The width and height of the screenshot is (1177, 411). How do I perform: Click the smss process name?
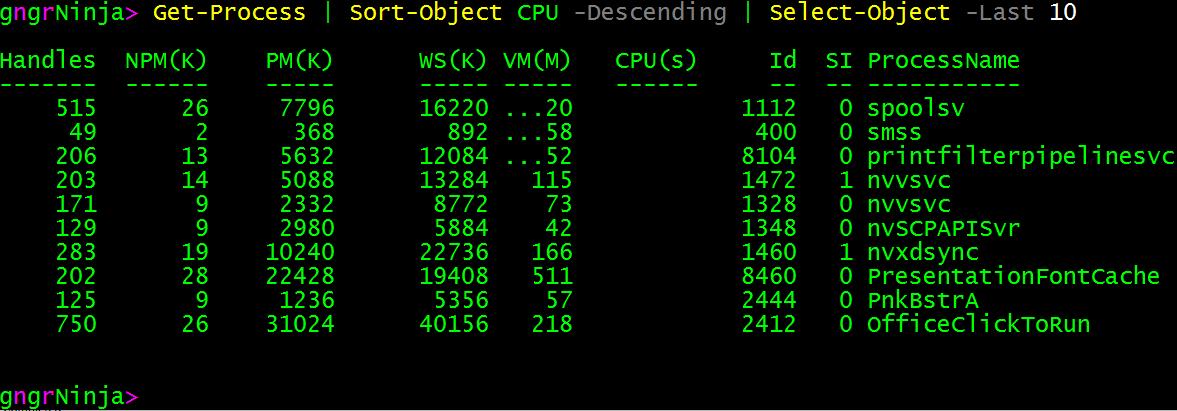point(894,132)
